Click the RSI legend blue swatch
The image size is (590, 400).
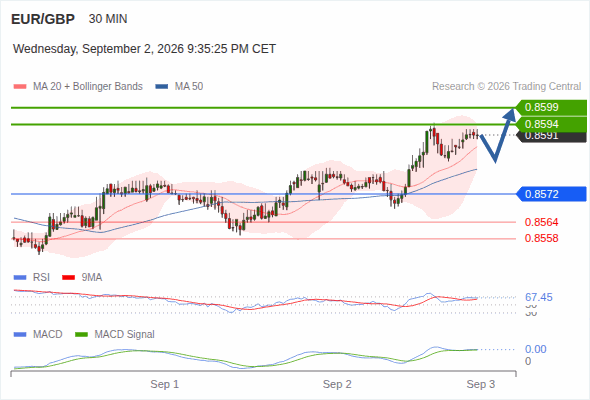tap(20, 278)
